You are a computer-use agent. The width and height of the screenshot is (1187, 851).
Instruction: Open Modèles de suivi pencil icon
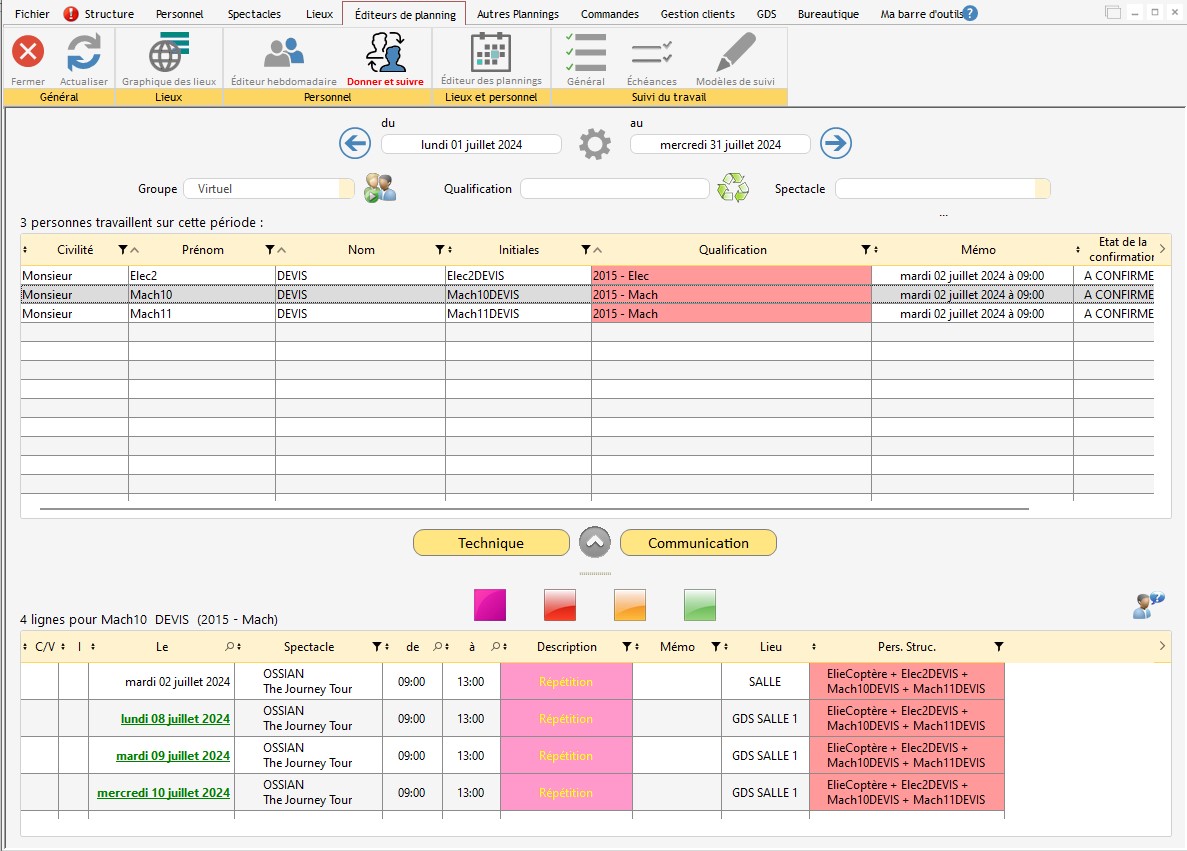[x=735, y=52]
